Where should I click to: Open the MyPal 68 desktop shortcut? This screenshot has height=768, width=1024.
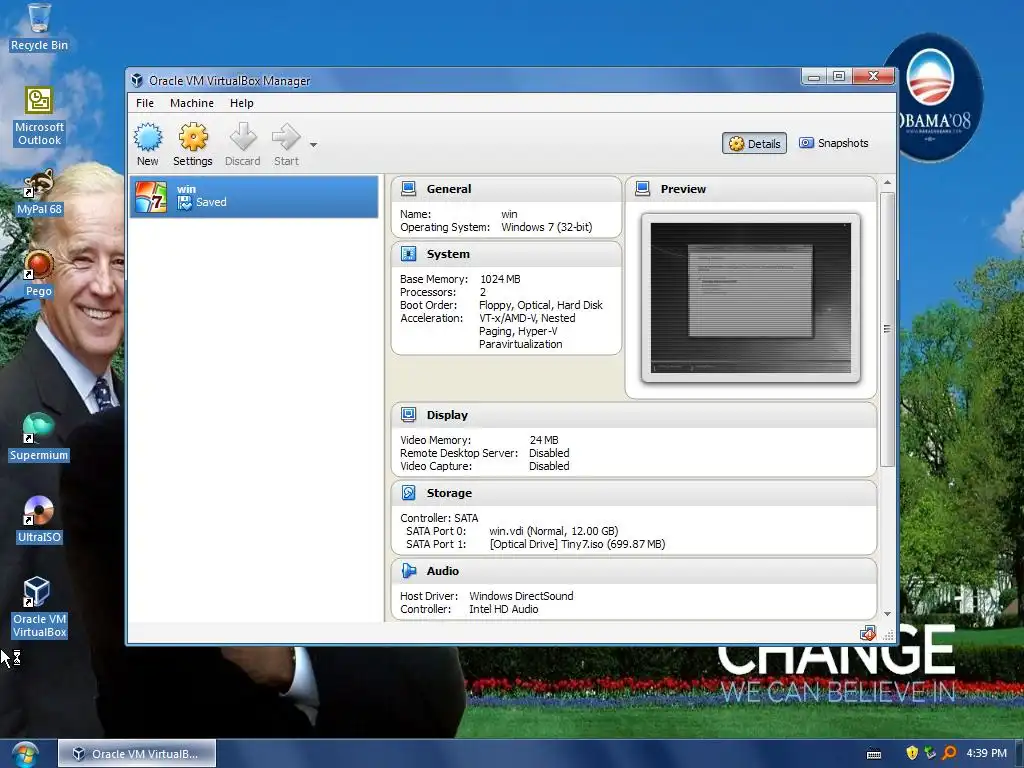tap(39, 192)
